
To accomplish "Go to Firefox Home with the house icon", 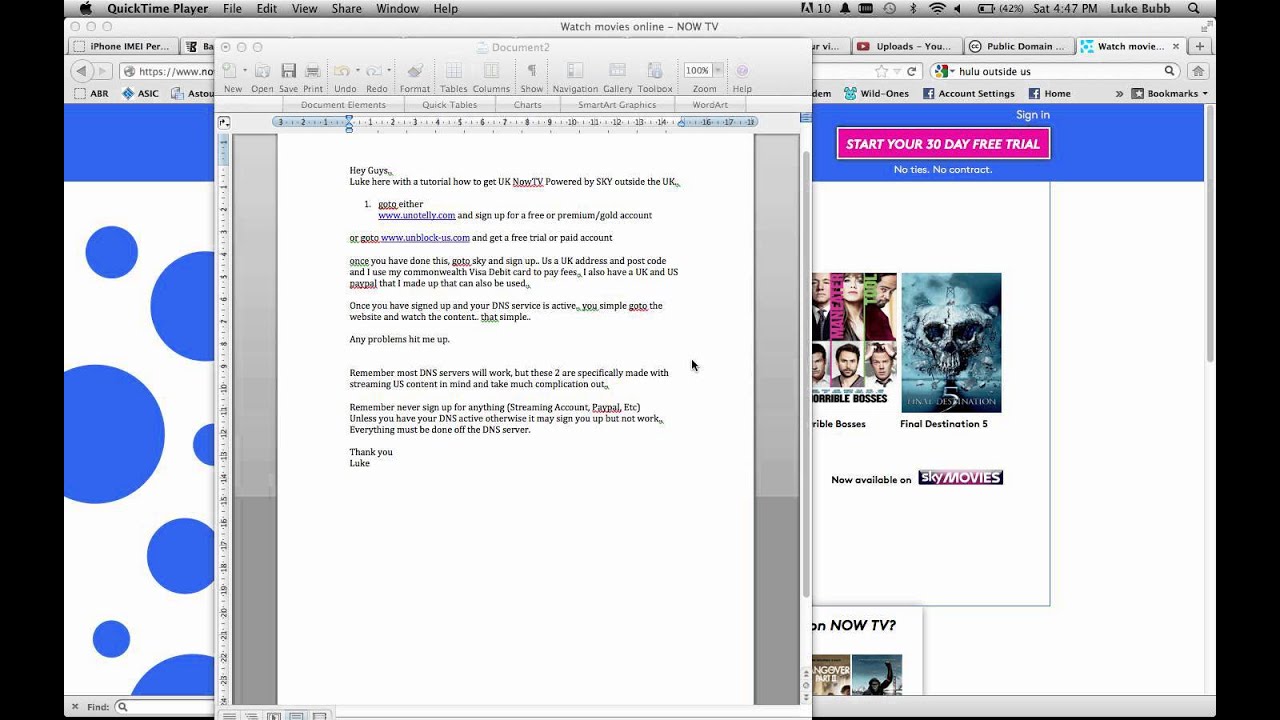I will coord(1198,71).
